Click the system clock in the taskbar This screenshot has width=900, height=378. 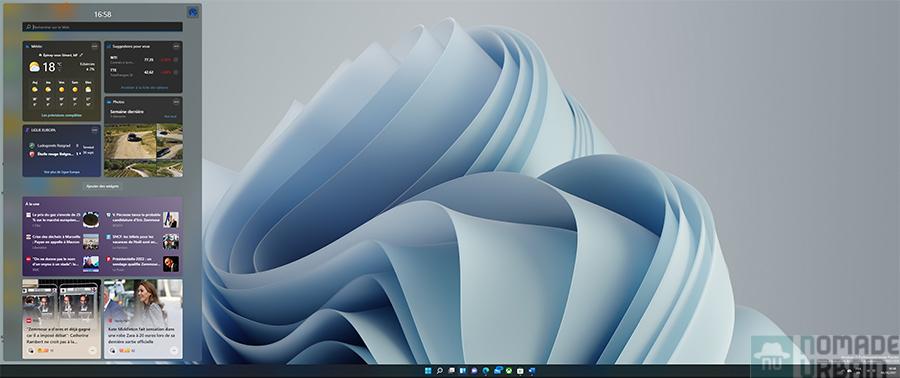[889, 371]
